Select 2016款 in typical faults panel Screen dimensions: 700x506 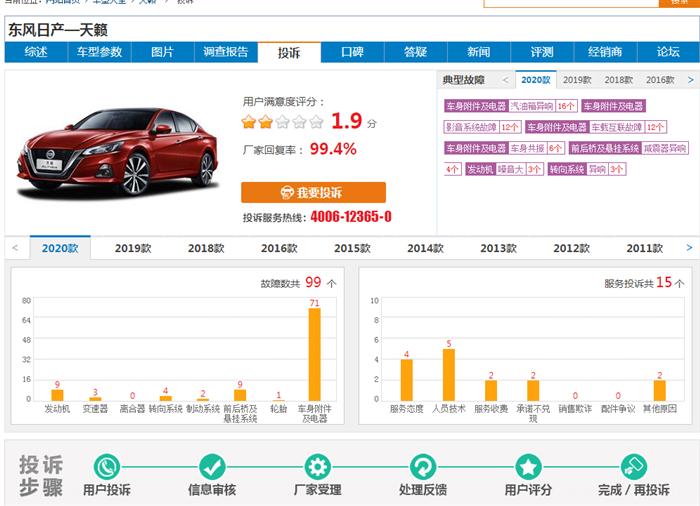(660, 80)
